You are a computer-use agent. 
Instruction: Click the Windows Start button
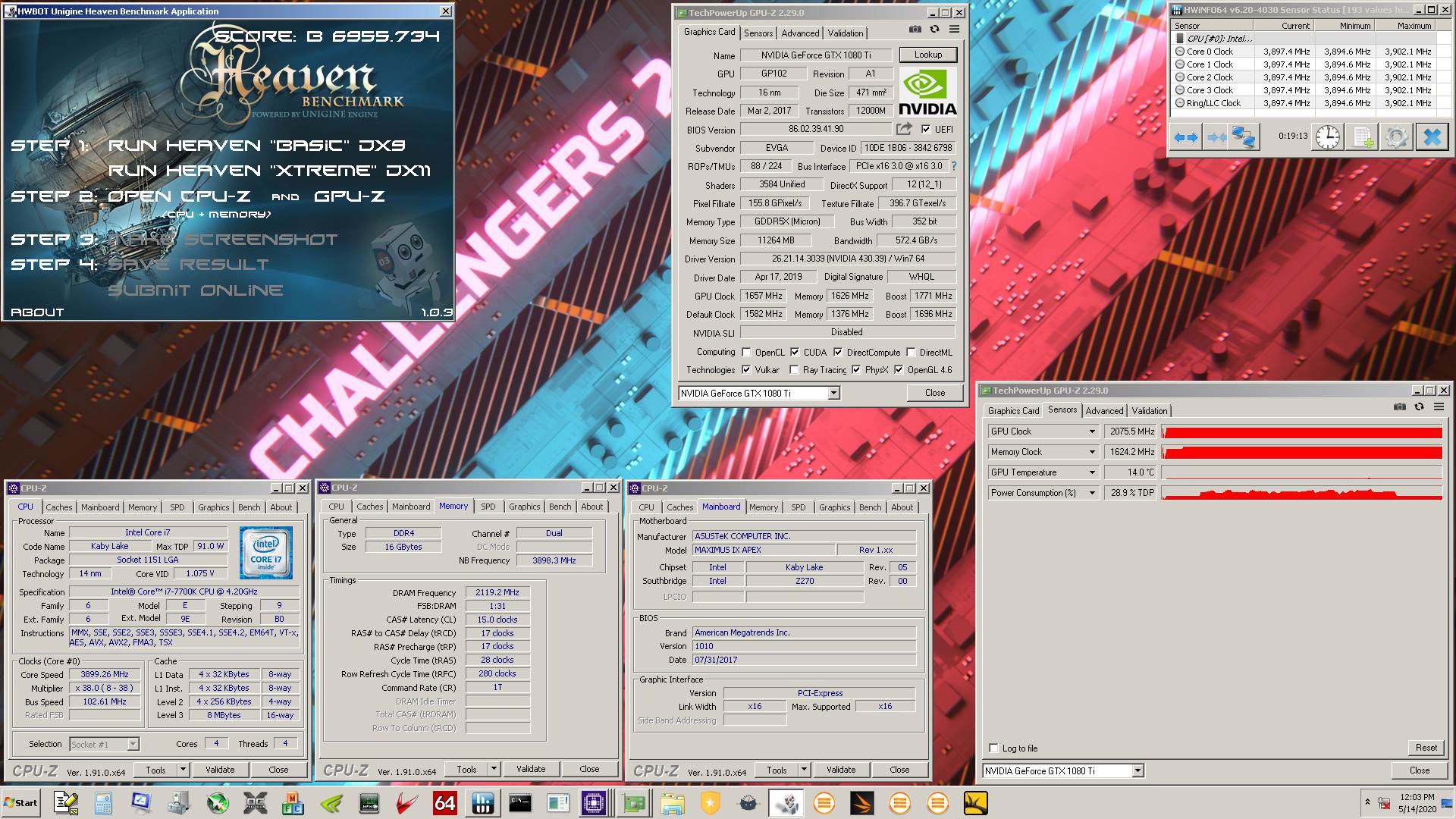[21, 803]
